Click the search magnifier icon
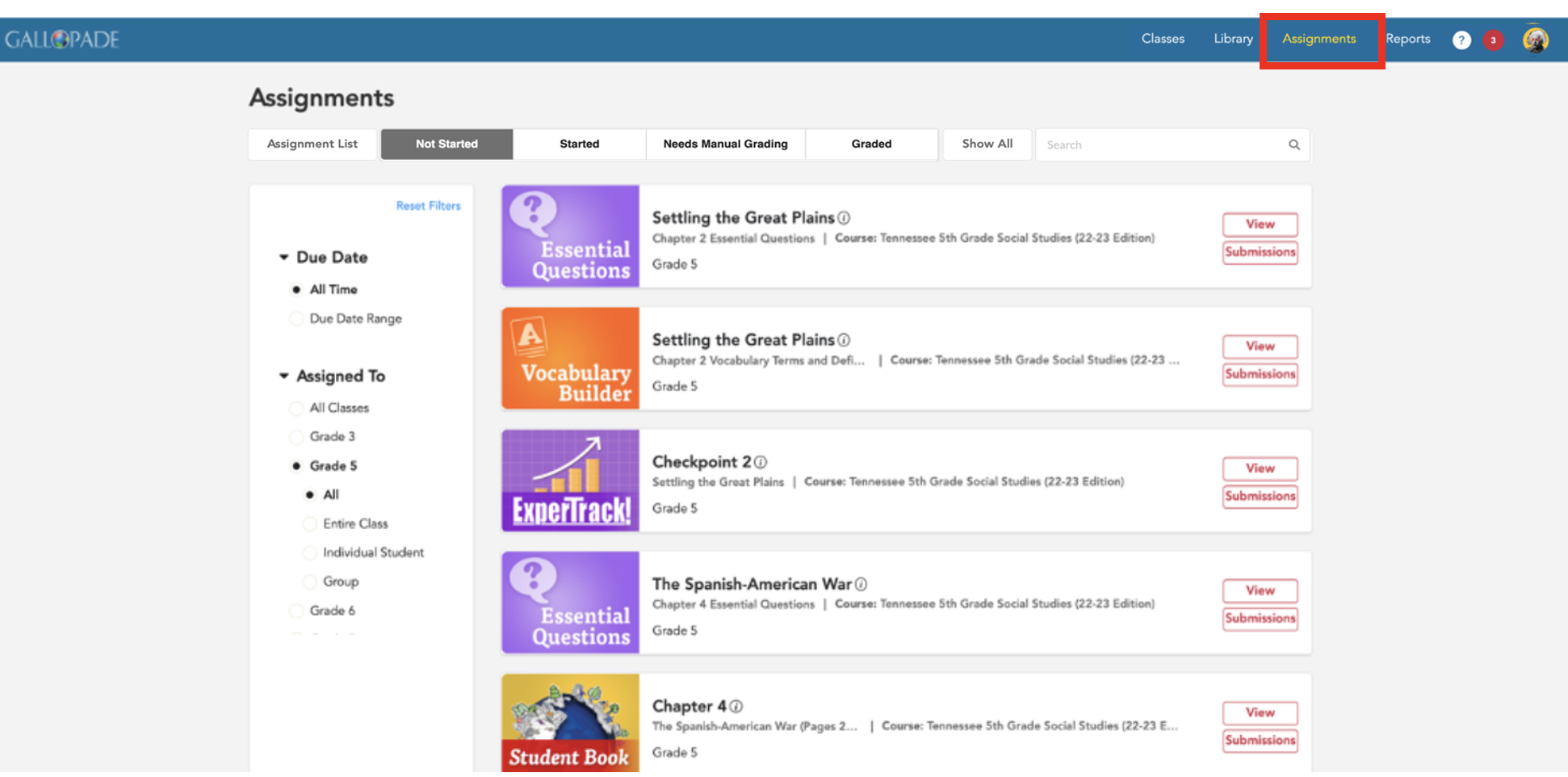The image size is (1568, 777). 1293,145
